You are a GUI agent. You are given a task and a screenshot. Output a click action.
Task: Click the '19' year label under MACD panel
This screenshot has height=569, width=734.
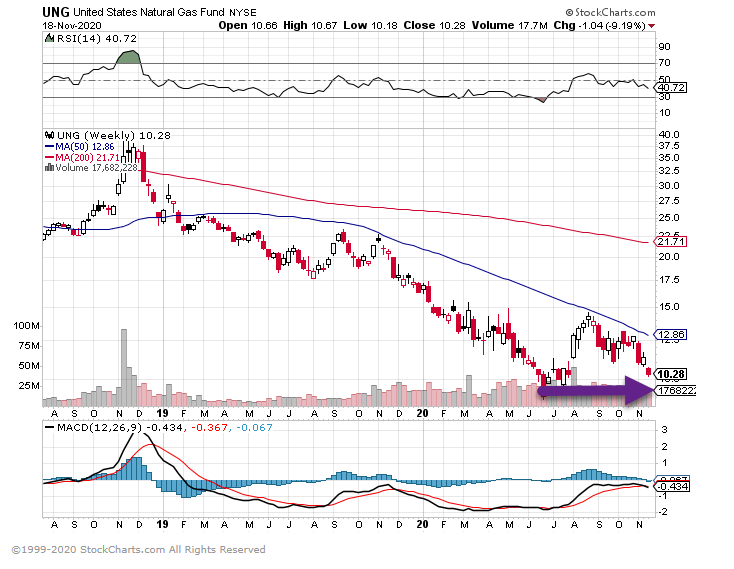click(162, 524)
